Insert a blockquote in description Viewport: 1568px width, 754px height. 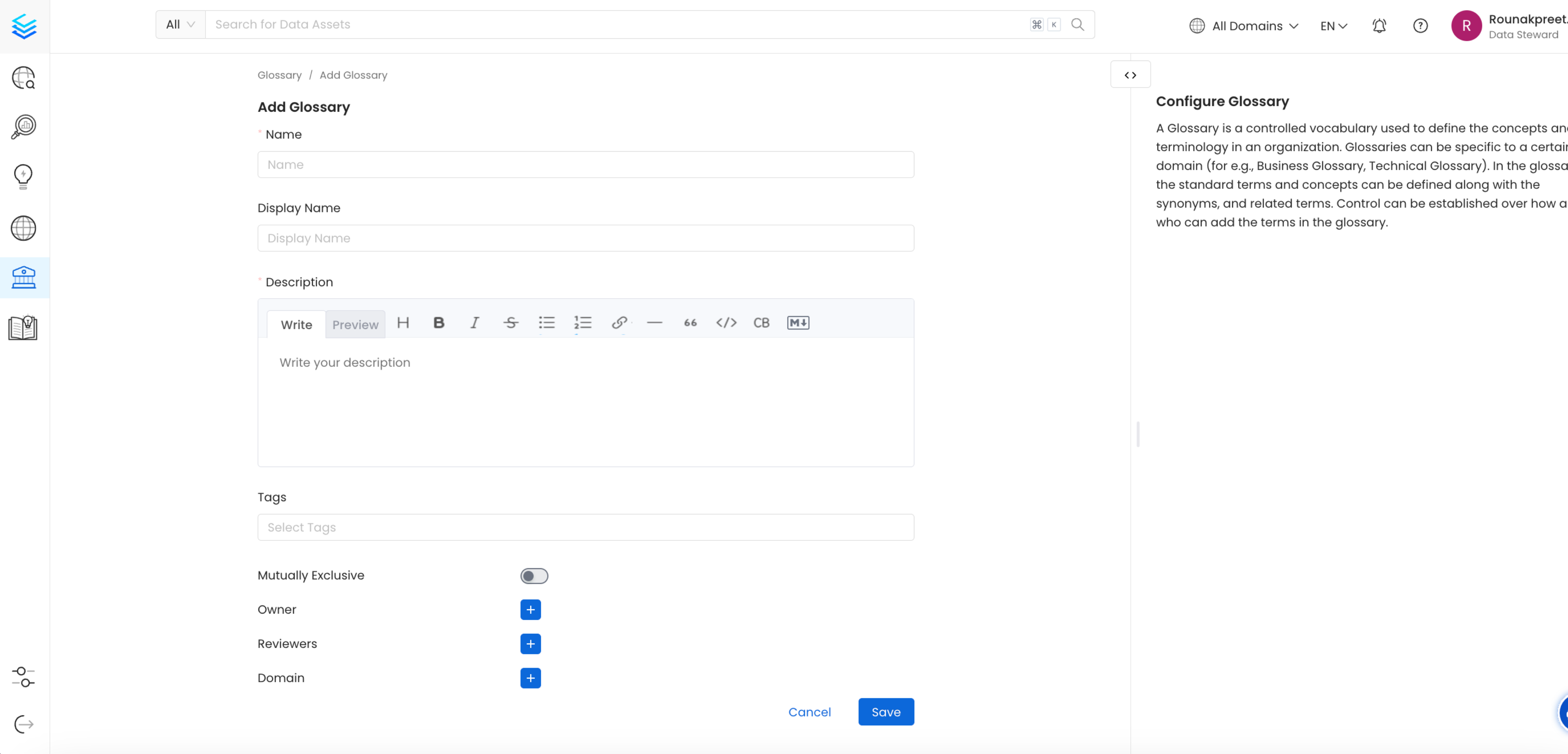click(690, 323)
